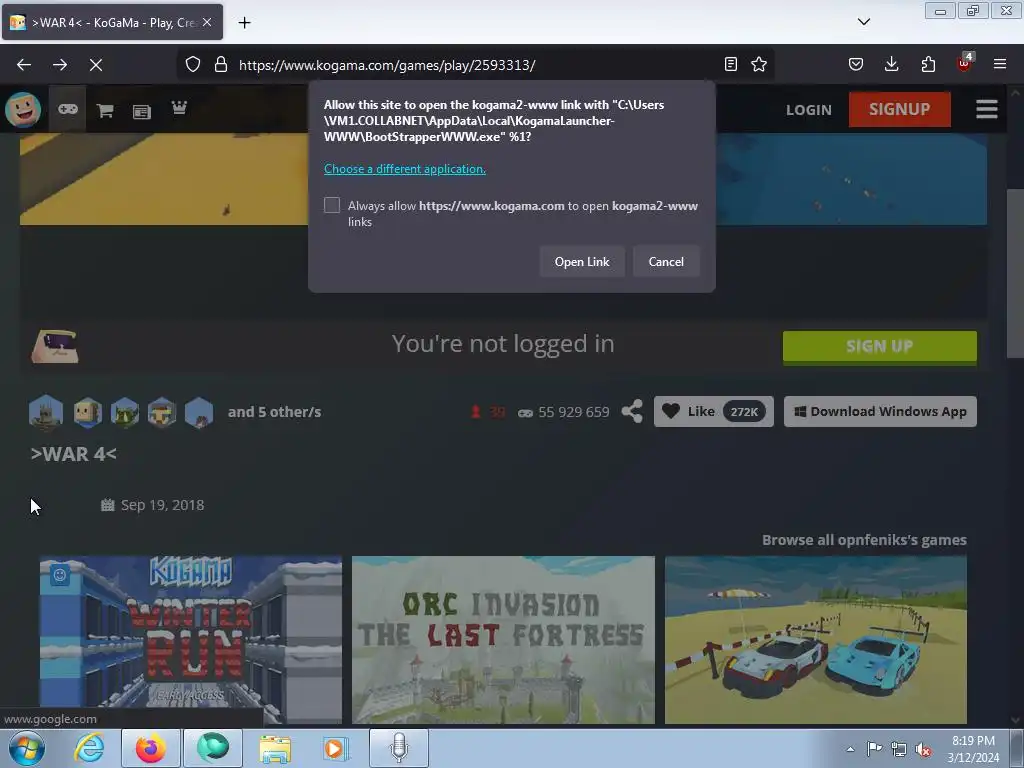This screenshot has height=768, width=1024.
Task: Click the 55 929 659 plays count
Action: click(573, 412)
